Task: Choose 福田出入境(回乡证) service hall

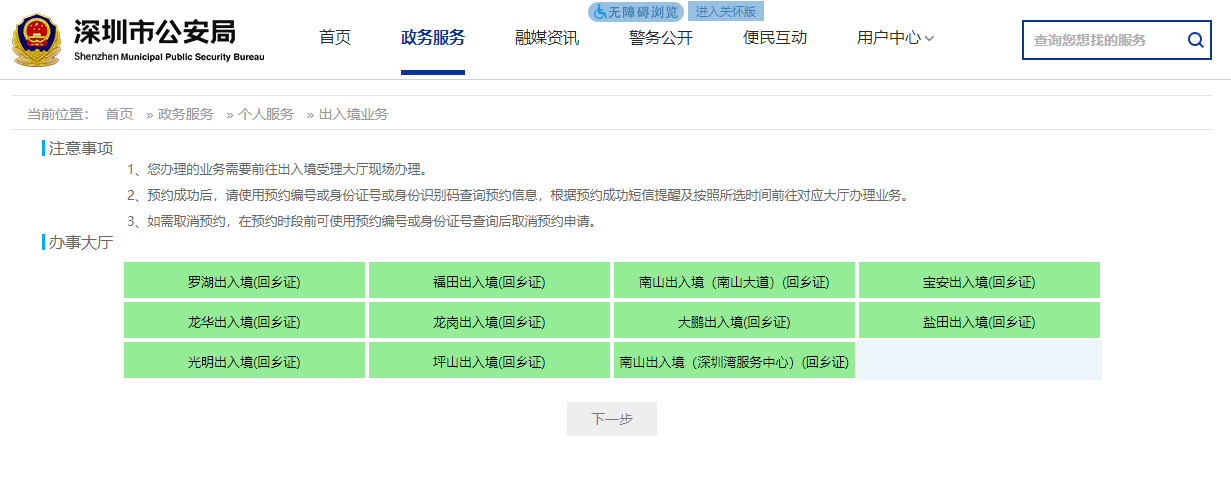Action: pyautogui.click(x=489, y=281)
